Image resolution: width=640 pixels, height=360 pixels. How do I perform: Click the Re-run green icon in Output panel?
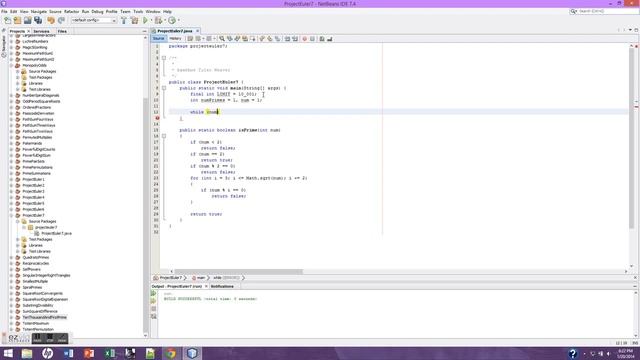click(153, 293)
